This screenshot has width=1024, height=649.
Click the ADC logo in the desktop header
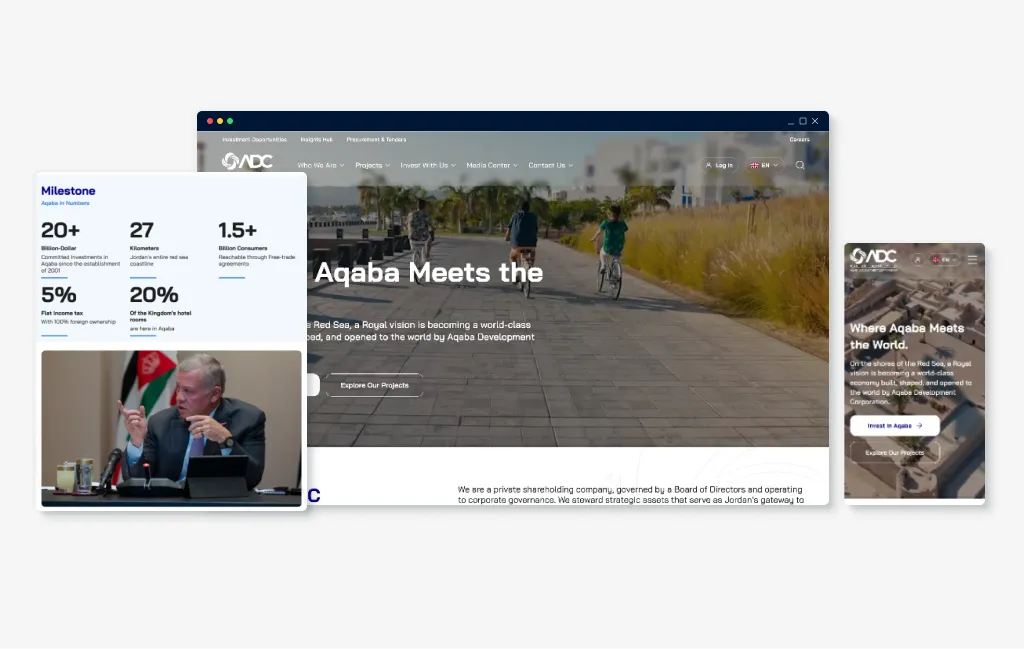[247, 161]
